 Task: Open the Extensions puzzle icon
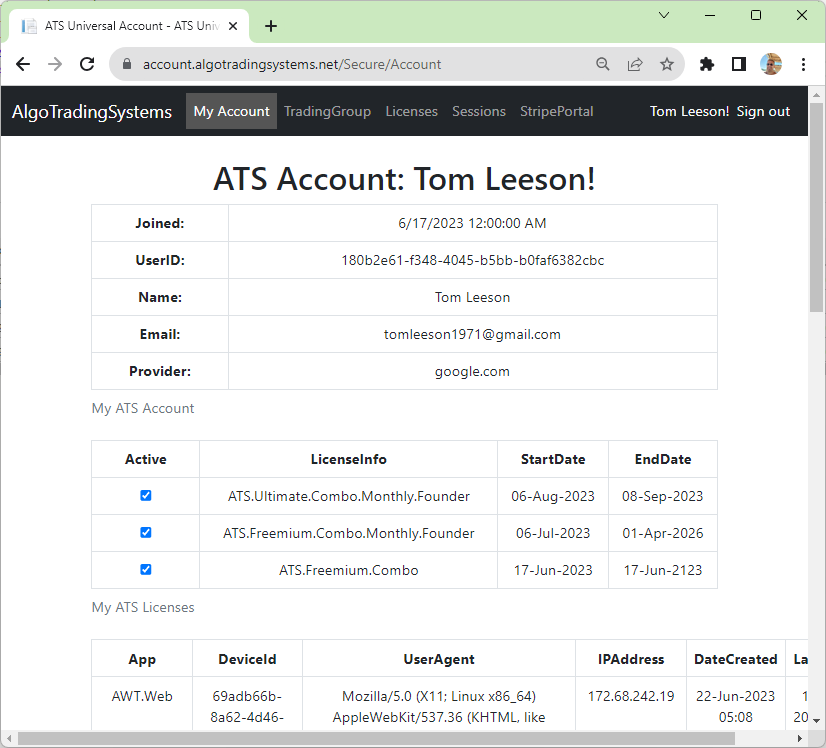(x=706, y=64)
